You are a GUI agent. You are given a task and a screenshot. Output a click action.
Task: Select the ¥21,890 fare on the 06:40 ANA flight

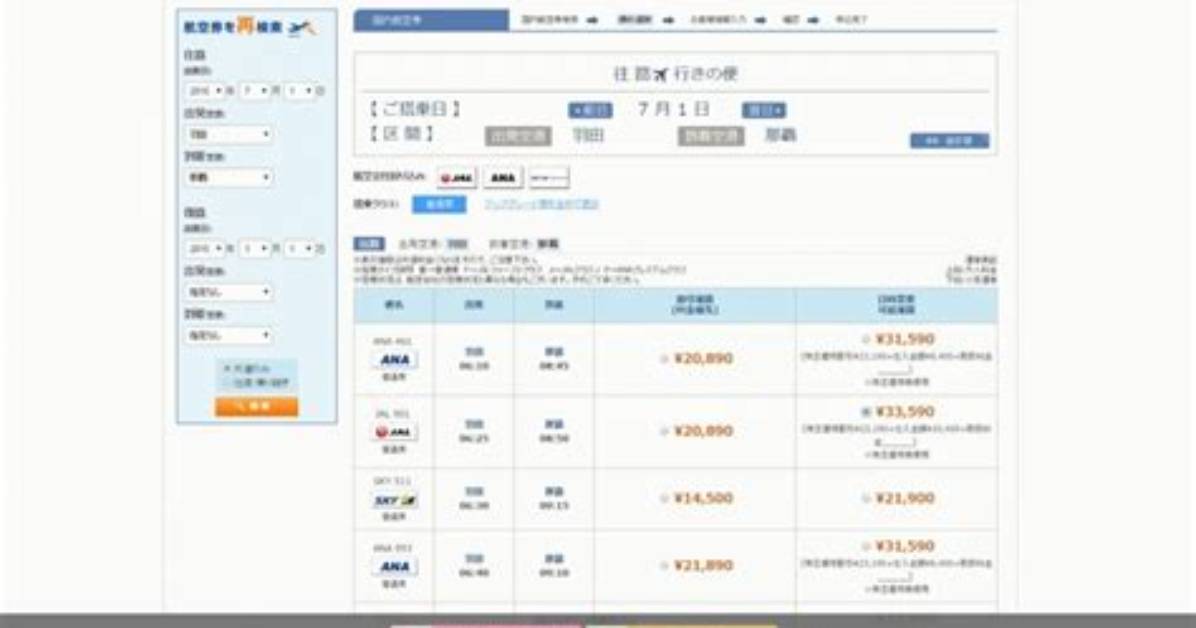(x=664, y=565)
